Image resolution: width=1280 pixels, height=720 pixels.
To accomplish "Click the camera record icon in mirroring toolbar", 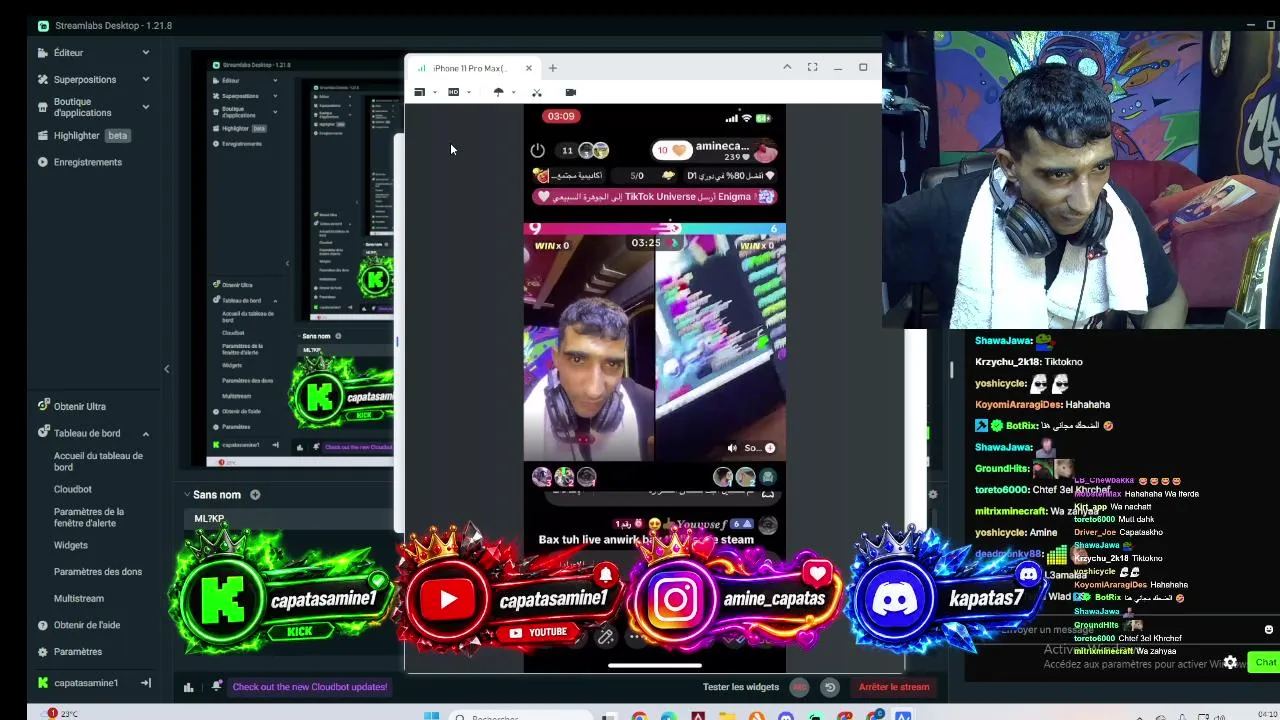I will 571,92.
